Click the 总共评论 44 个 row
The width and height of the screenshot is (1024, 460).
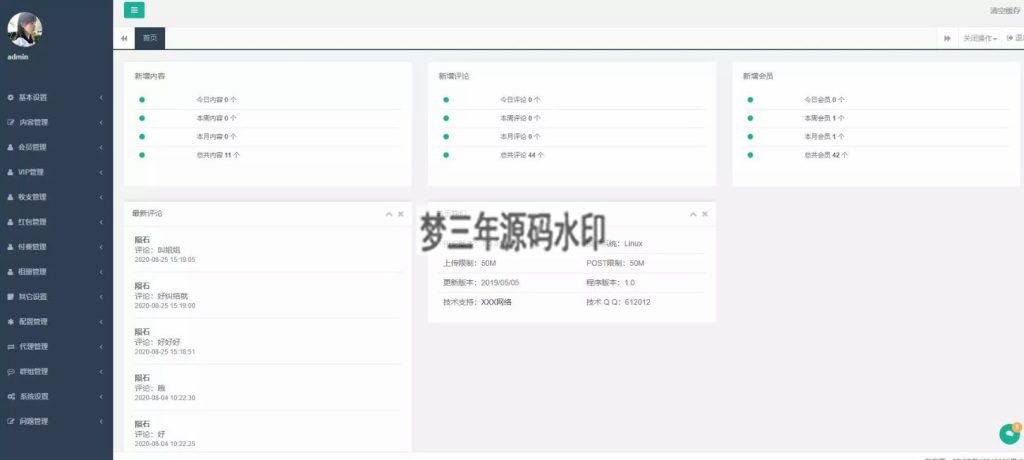point(571,155)
